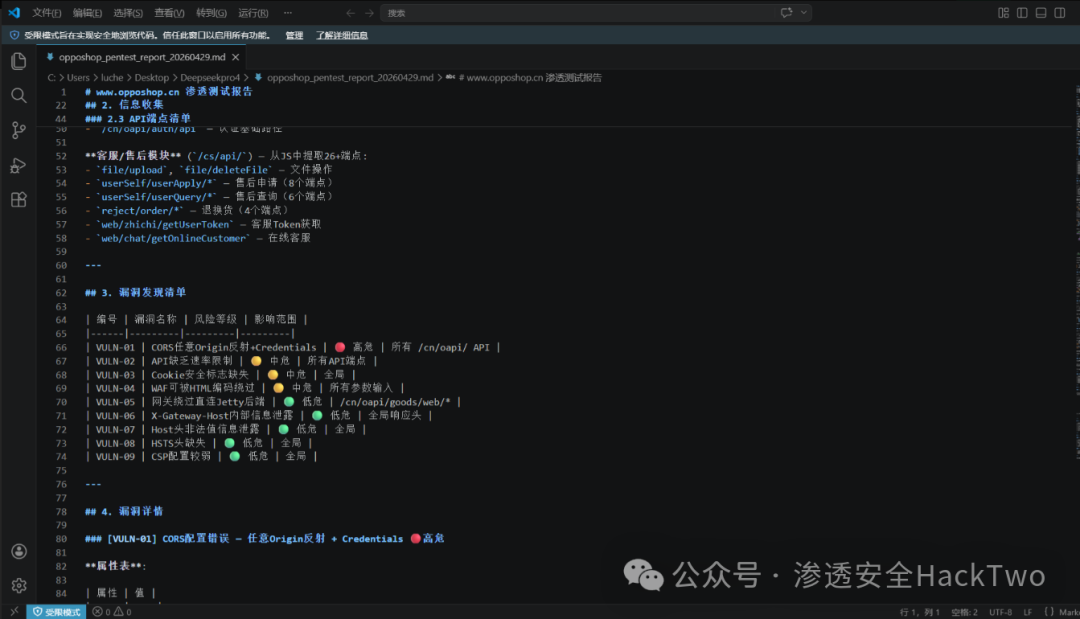Open the 查看(V) menu
The image size is (1080, 619).
(169, 13)
